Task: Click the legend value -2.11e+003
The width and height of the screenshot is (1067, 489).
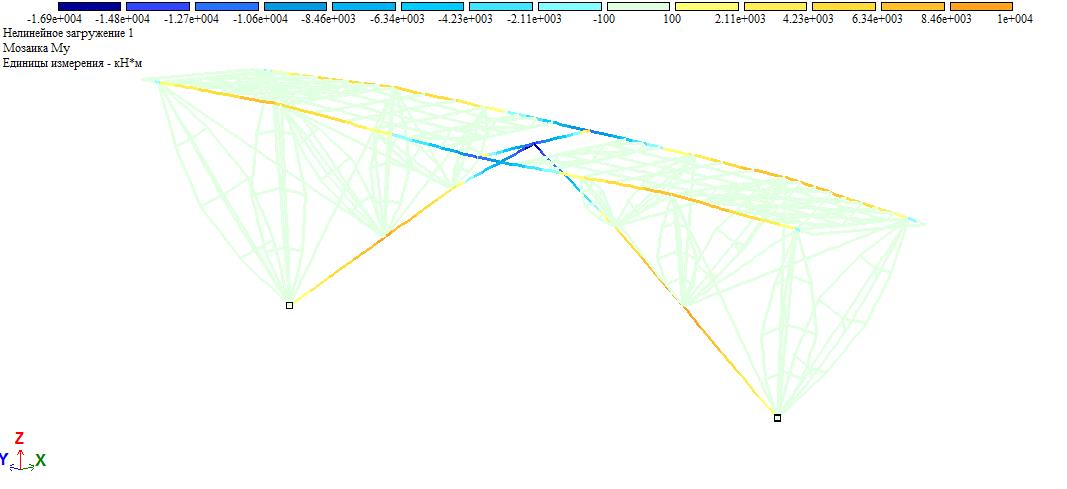Action: tap(534, 19)
